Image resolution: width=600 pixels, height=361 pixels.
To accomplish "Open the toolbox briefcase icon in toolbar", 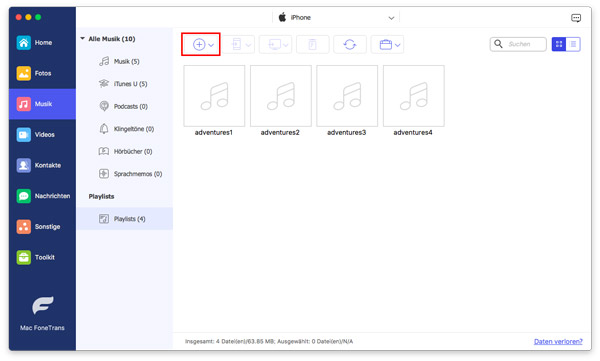I will [385, 44].
